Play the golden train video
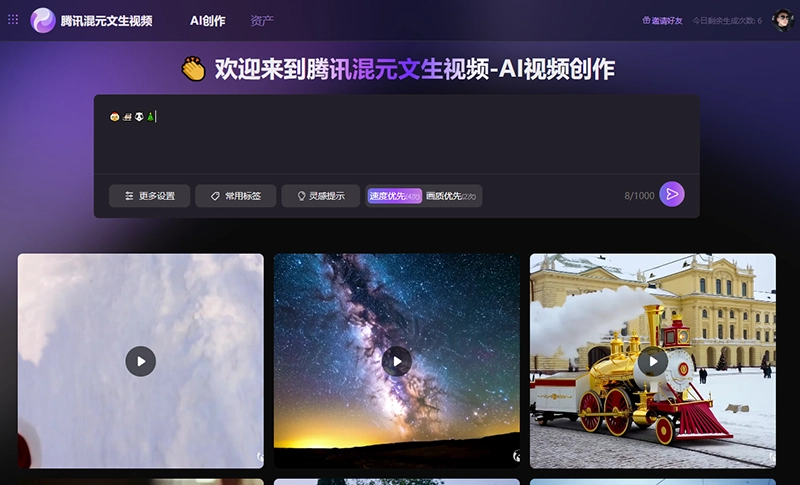Screen dimensions: 800x485 click(x=653, y=362)
